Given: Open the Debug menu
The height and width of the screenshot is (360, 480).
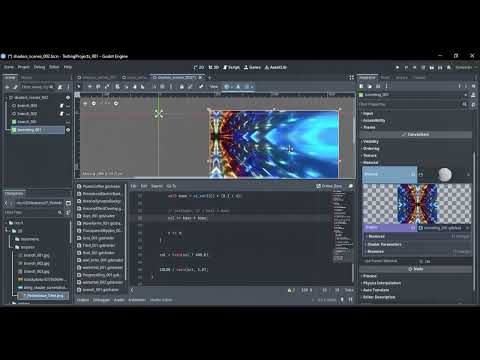Looking at the screenshot, I should 39,67.
